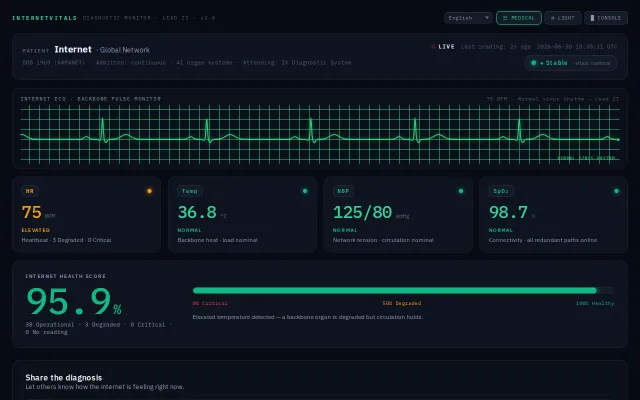Click the '100% Healthy' bar label
This screenshot has height=400, width=640.
pyautogui.click(x=595, y=303)
